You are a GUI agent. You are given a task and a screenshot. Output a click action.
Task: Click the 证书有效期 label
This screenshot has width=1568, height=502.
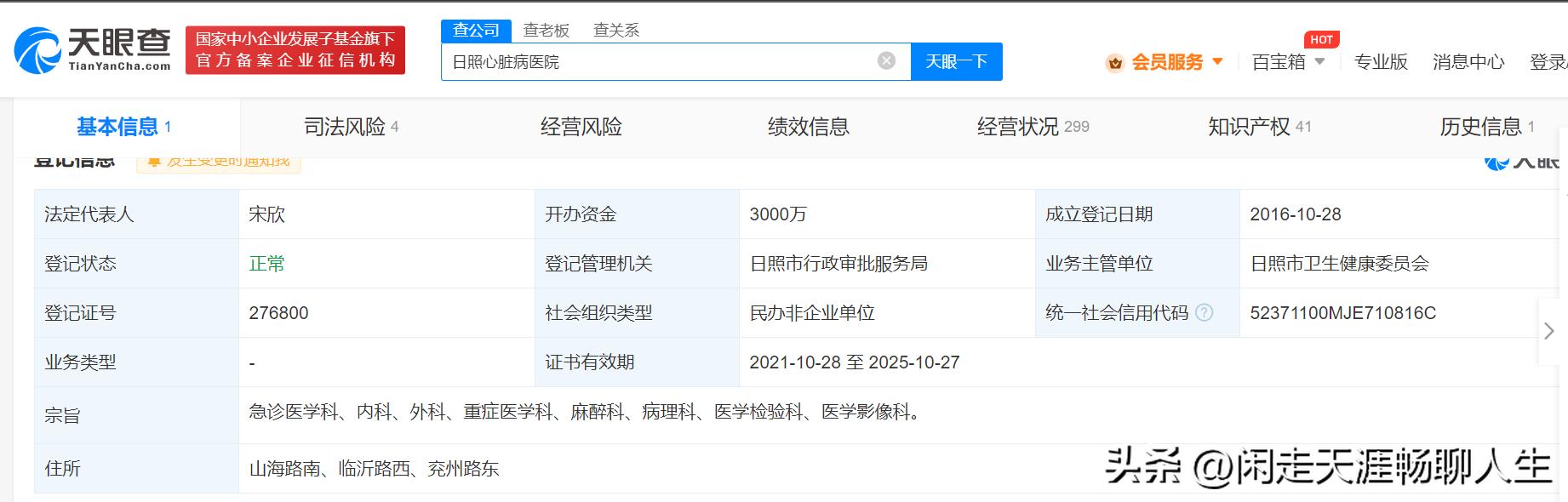click(x=589, y=362)
